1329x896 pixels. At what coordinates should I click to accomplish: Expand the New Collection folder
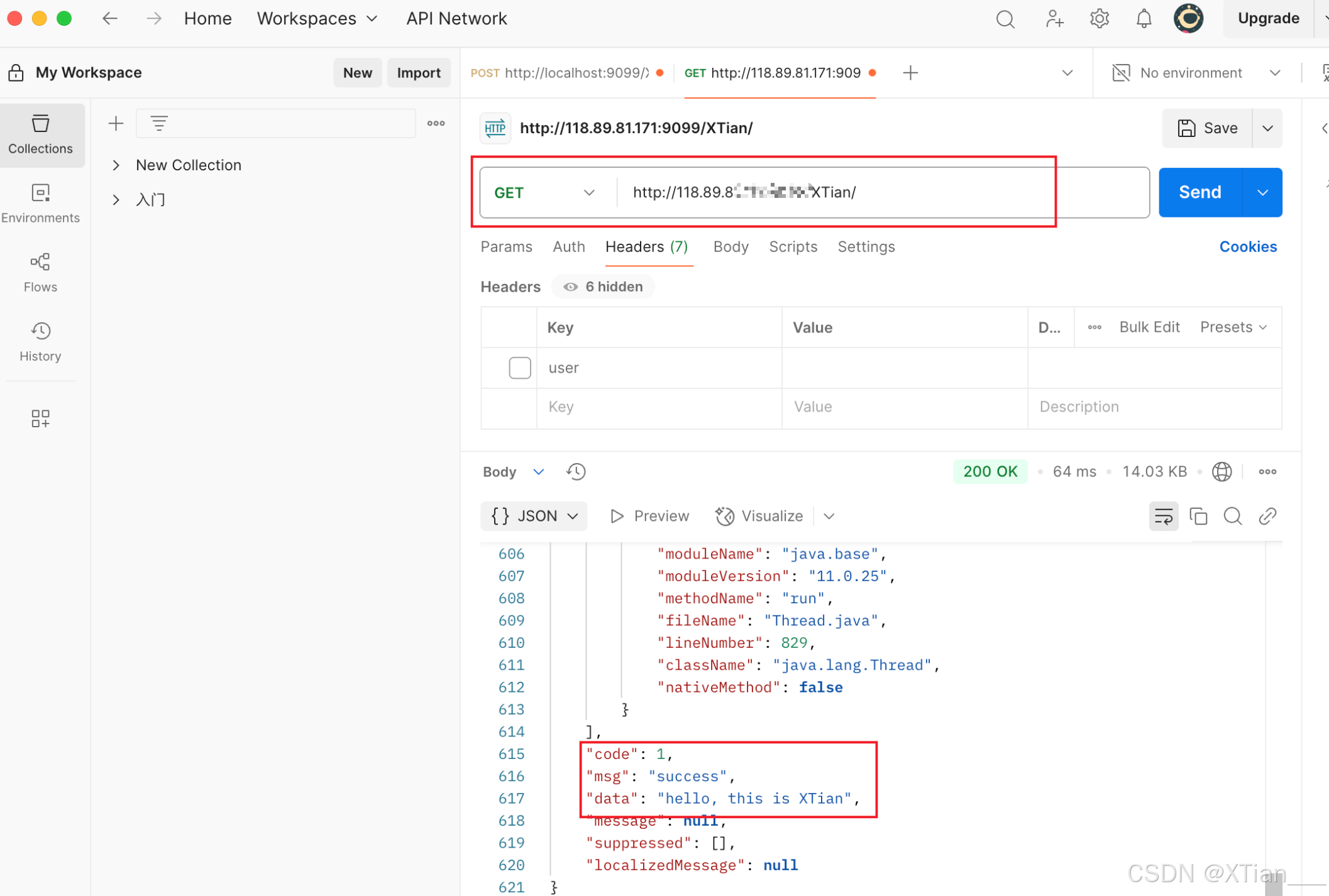click(116, 165)
